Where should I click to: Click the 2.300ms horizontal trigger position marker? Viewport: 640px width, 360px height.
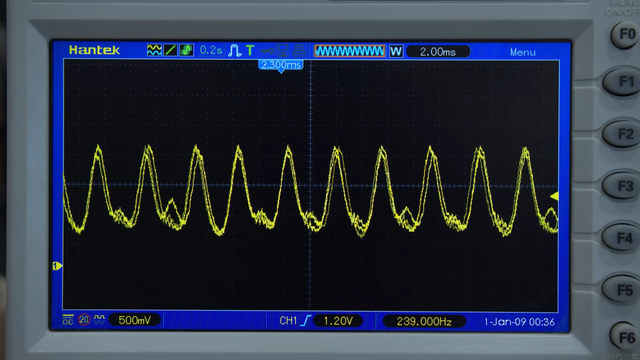coord(281,65)
